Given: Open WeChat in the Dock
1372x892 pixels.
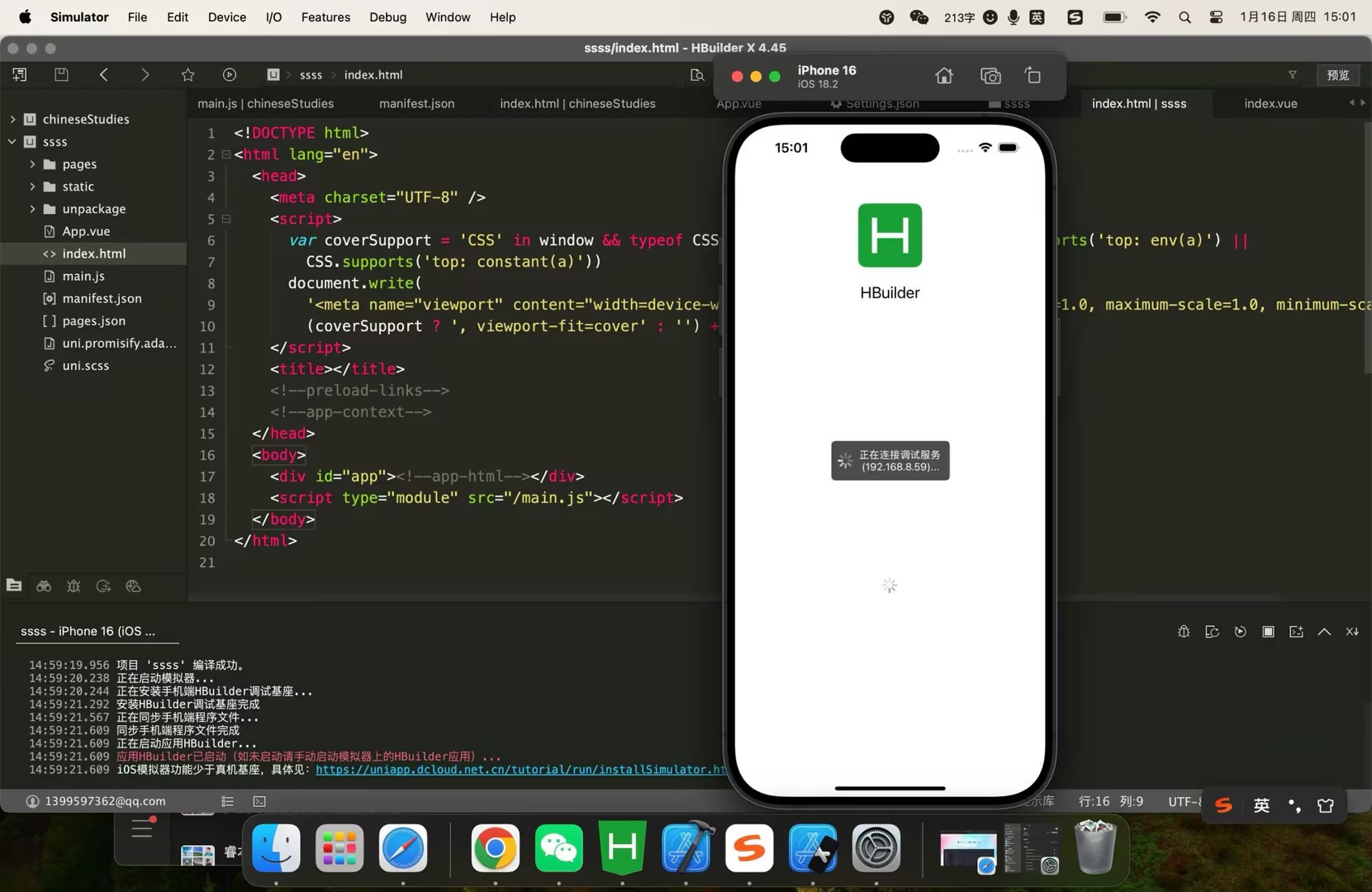Looking at the screenshot, I should 559,848.
